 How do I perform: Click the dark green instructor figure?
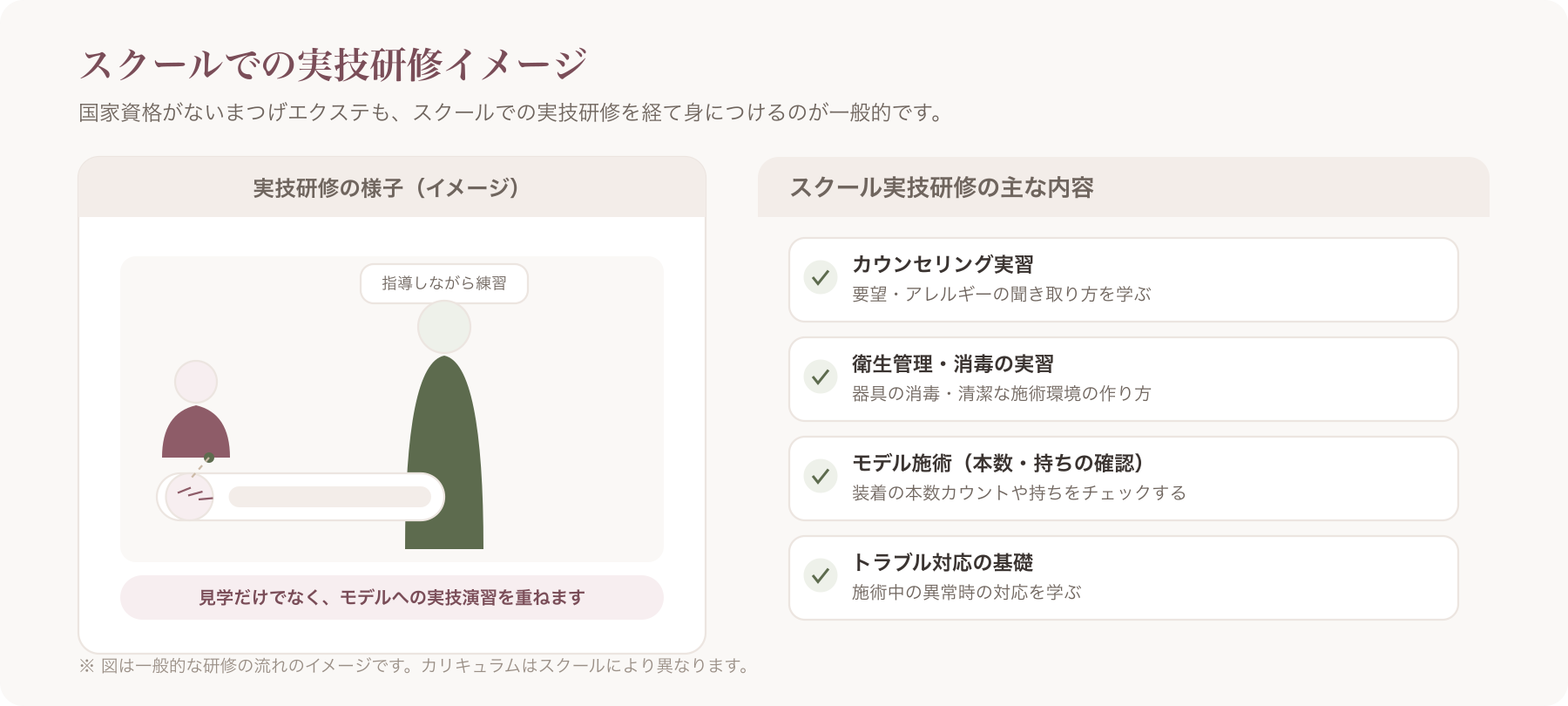coord(444,452)
